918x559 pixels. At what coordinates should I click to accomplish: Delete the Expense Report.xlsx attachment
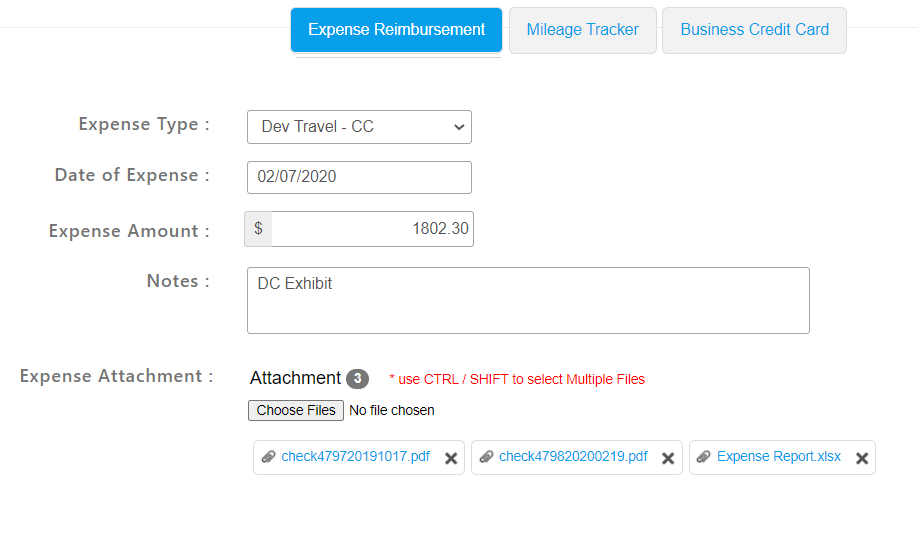coord(862,458)
